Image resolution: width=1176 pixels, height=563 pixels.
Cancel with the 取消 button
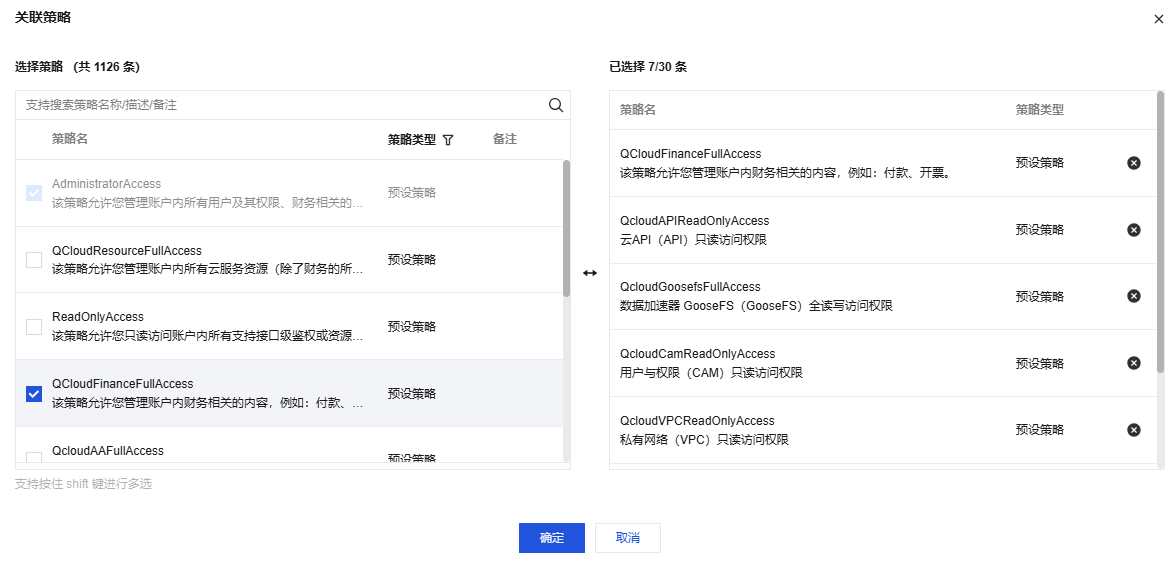(628, 538)
